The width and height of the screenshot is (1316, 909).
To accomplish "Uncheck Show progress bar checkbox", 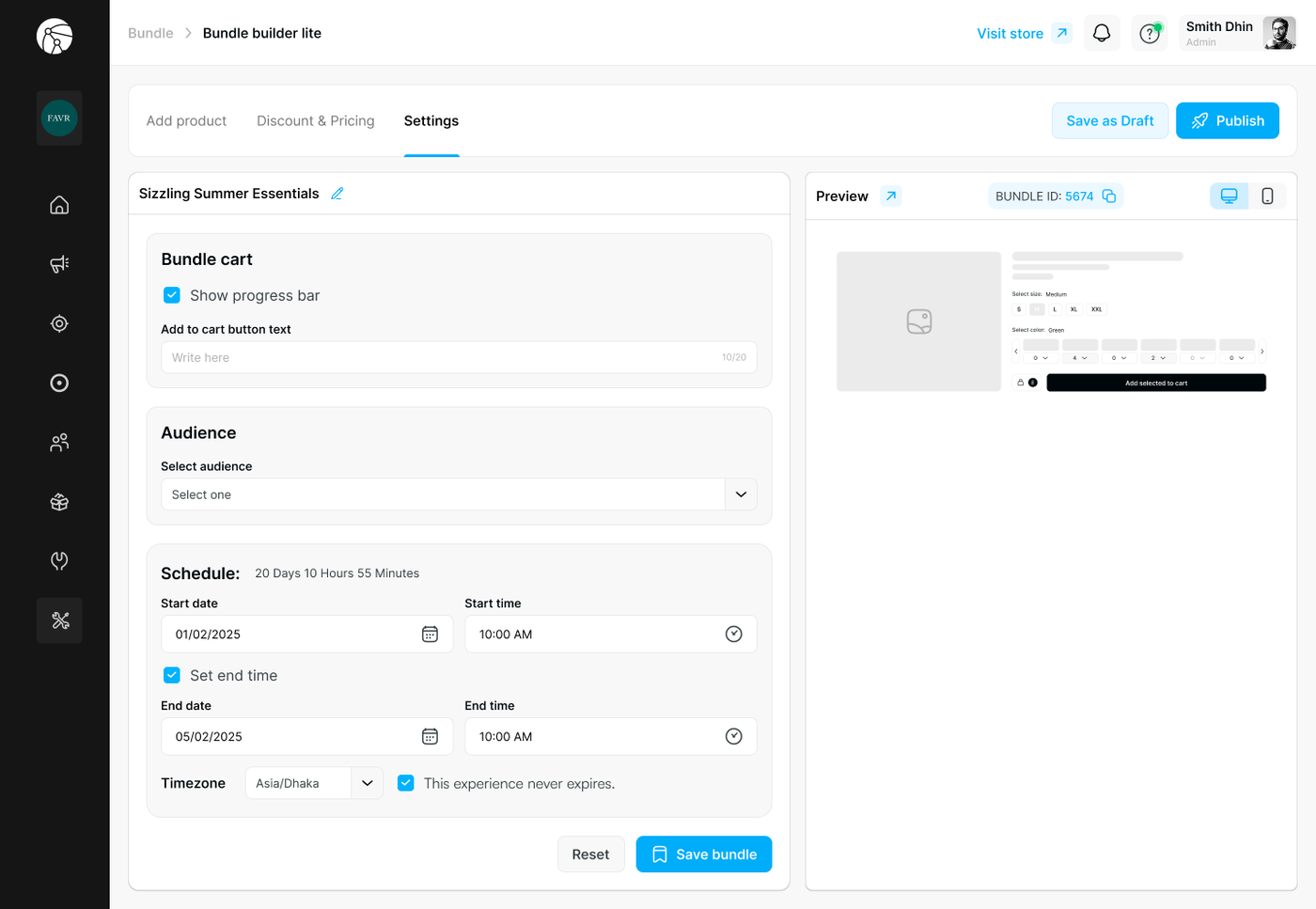I will click(172, 295).
